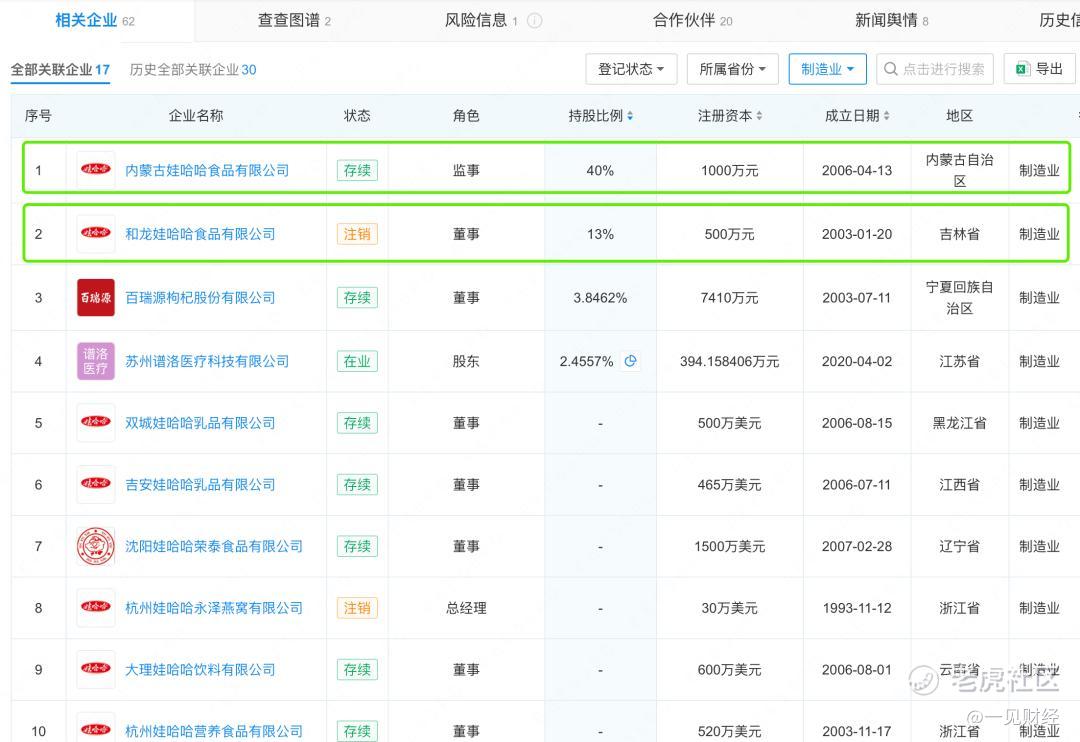Click the 394.158406万元 capital cell
The width and height of the screenshot is (1080, 742).
[729, 361]
